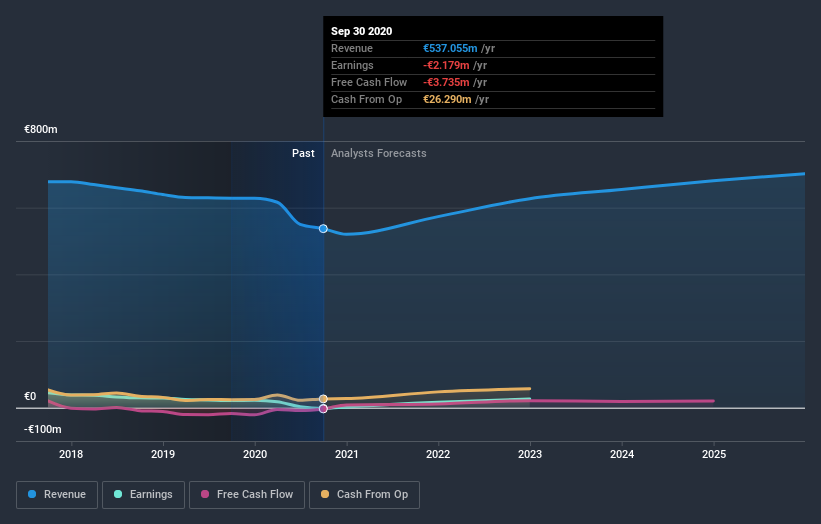The image size is (821, 524).
Task: Click the -€3.735m free cash flow value
Action: point(446,82)
